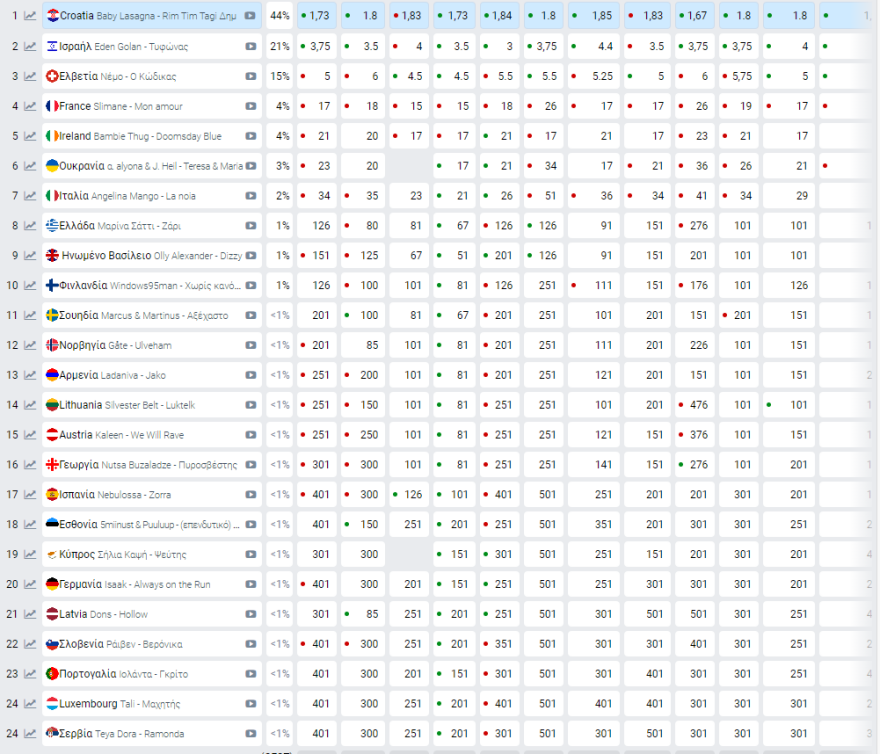Click the Luxembourg flag icon
The height and width of the screenshot is (754, 880).
point(52,704)
